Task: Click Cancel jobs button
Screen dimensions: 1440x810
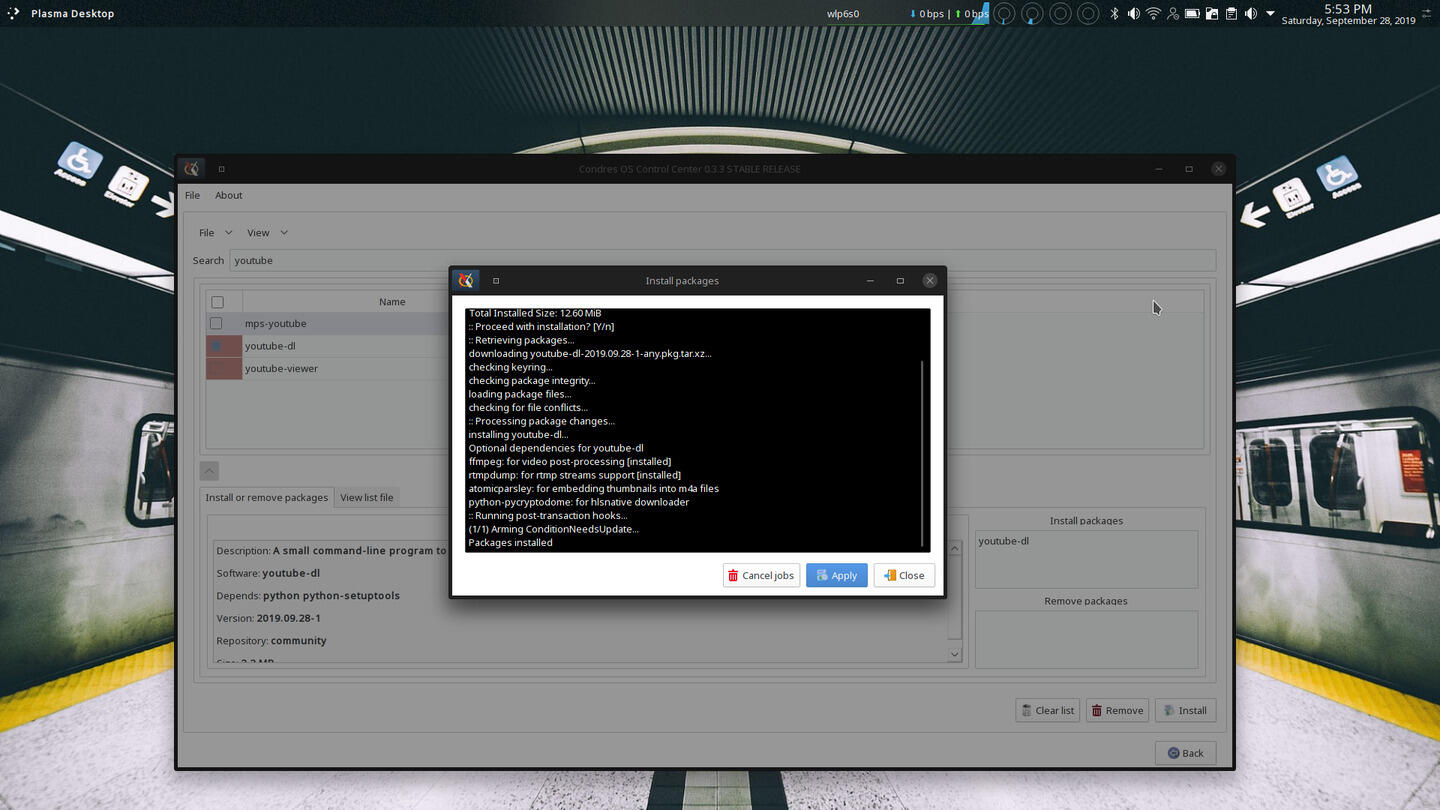Action: tap(761, 575)
